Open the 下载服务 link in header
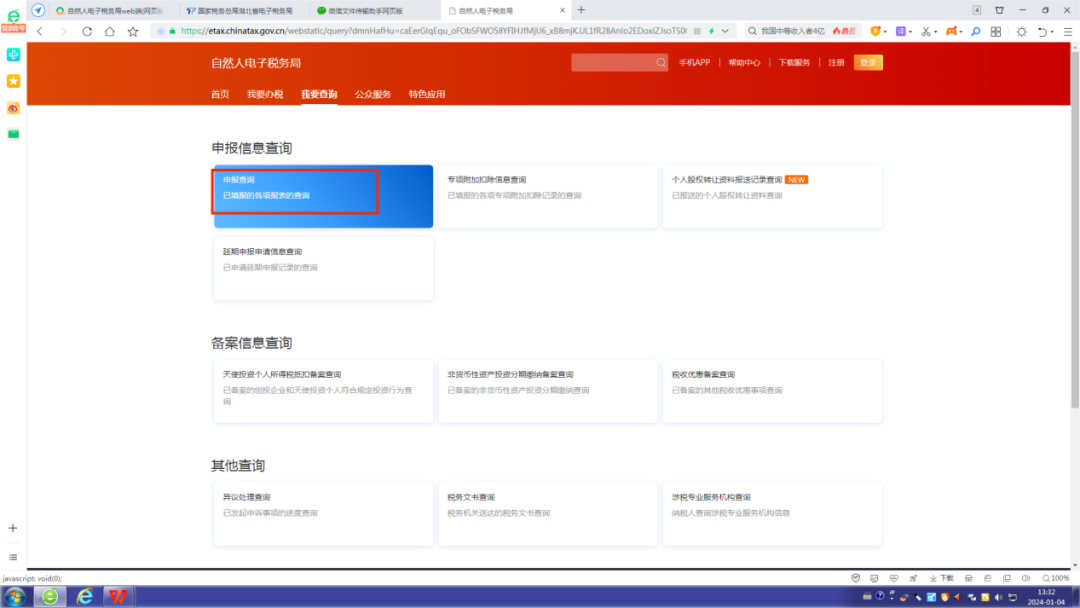The height and width of the screenshot is (608, 1080). click(794, 63)
